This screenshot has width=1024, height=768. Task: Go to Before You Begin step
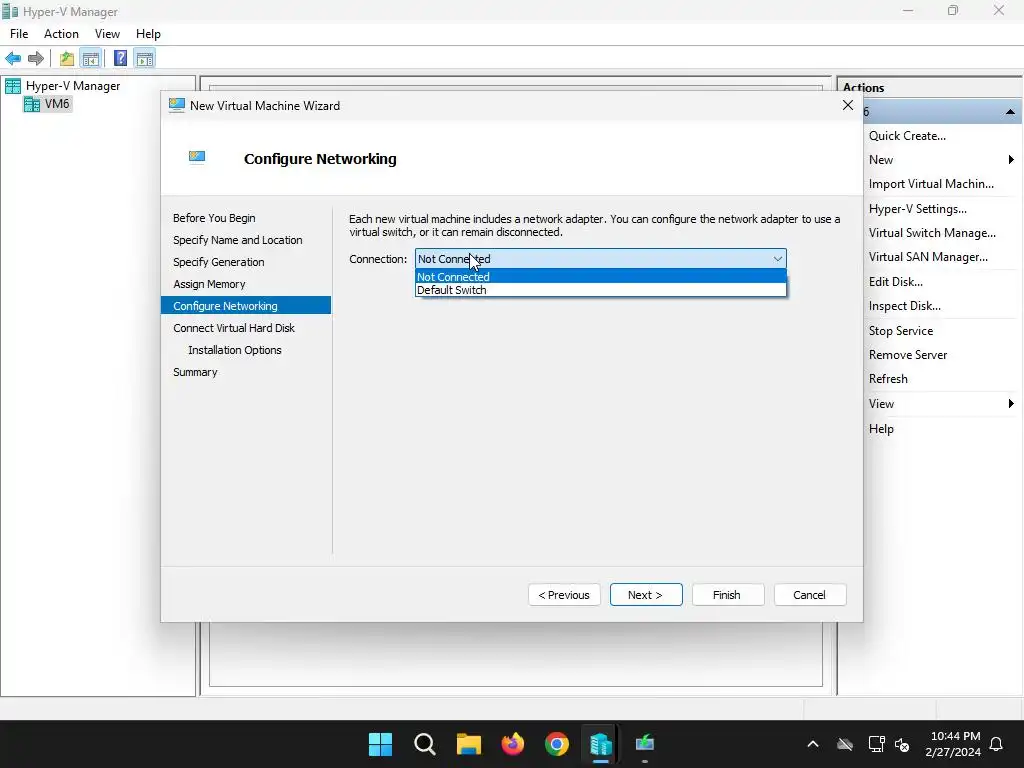214,218
